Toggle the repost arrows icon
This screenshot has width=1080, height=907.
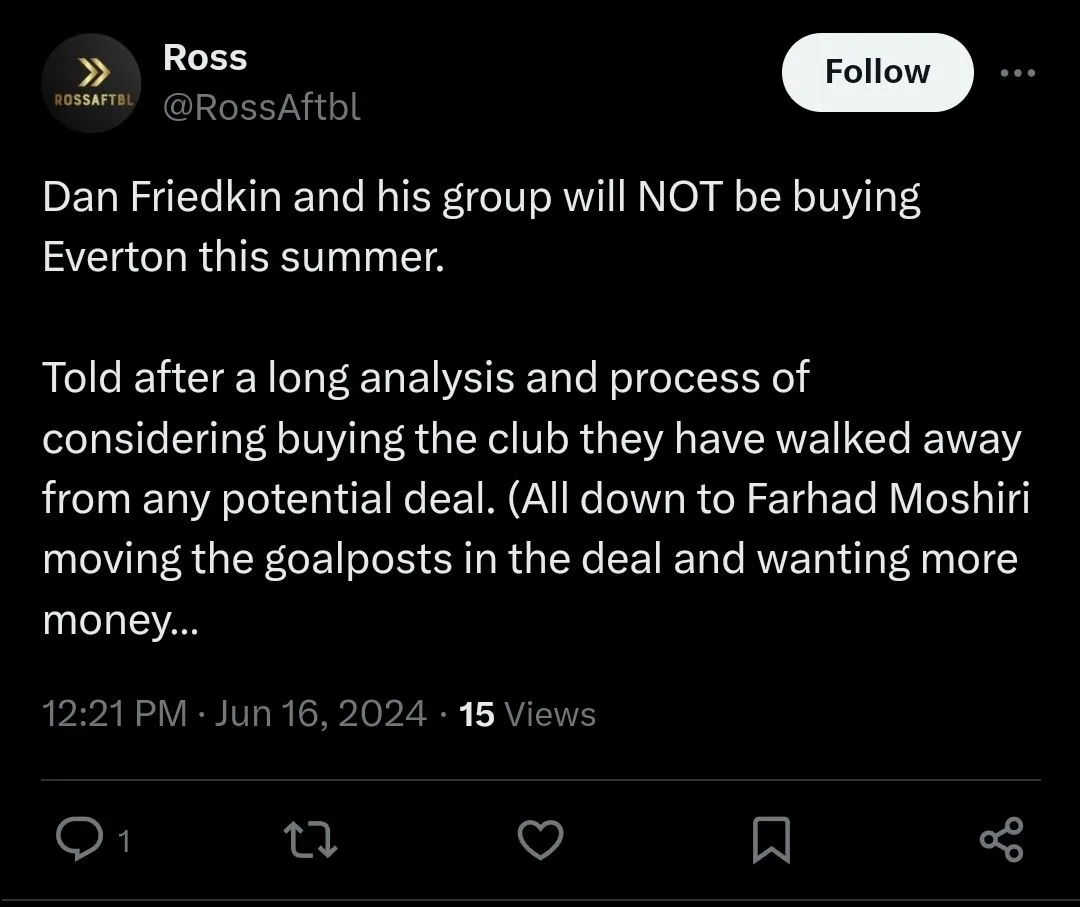pyautogui.click(x=311, y=840)
